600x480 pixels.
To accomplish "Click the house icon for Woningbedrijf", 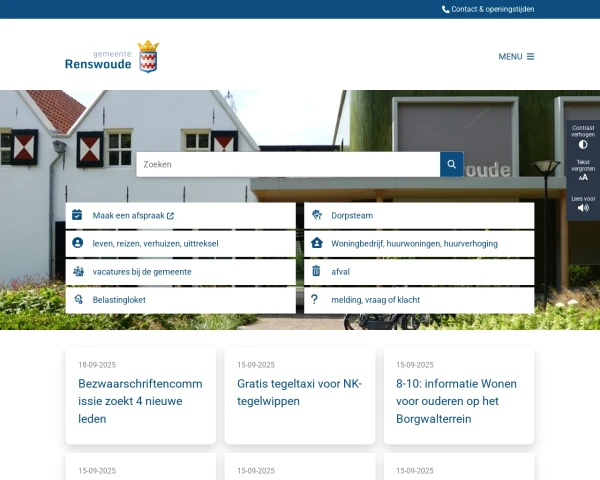I will [x=316, y=243].
